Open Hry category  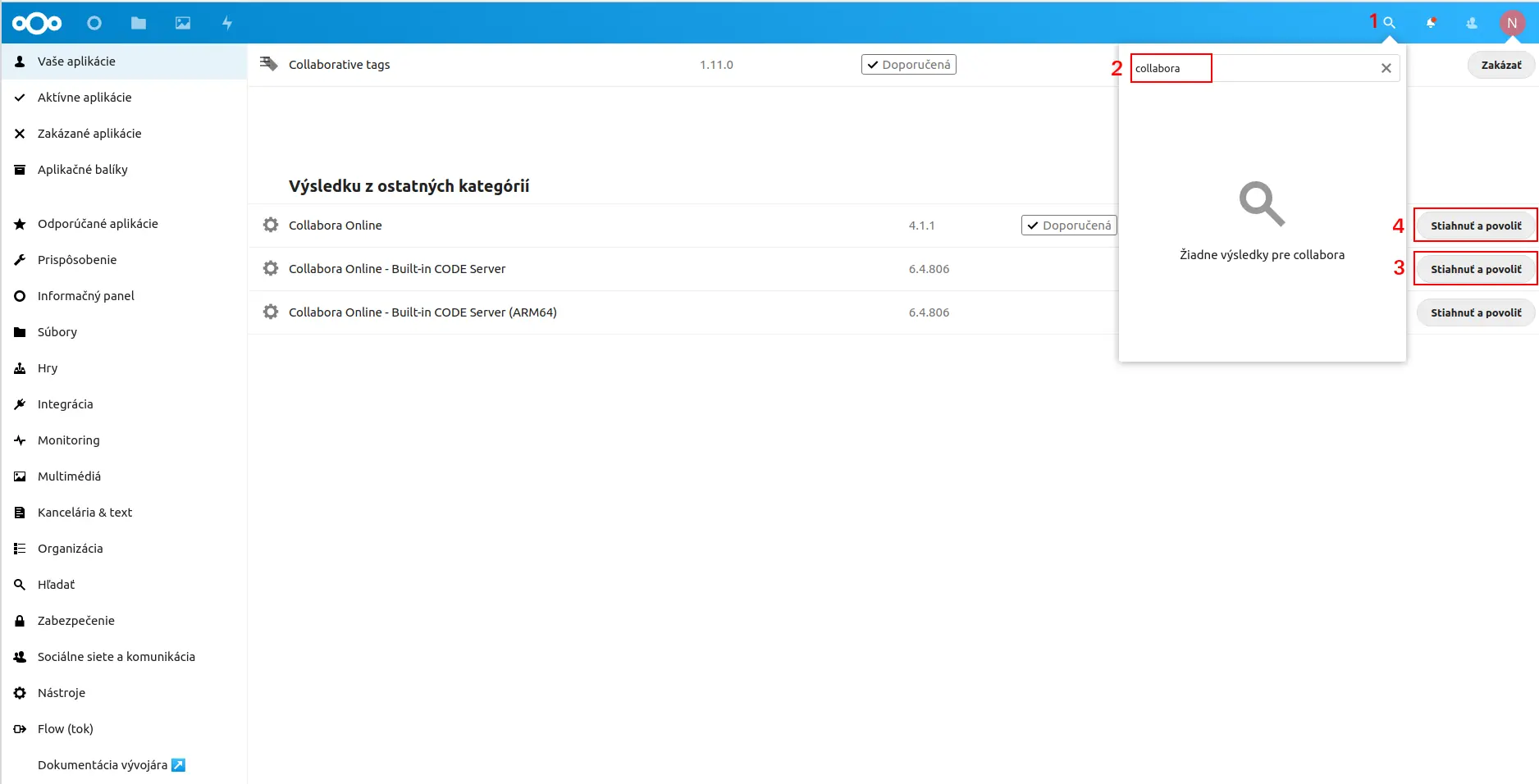pyautogui.click(x=124, y=368)
